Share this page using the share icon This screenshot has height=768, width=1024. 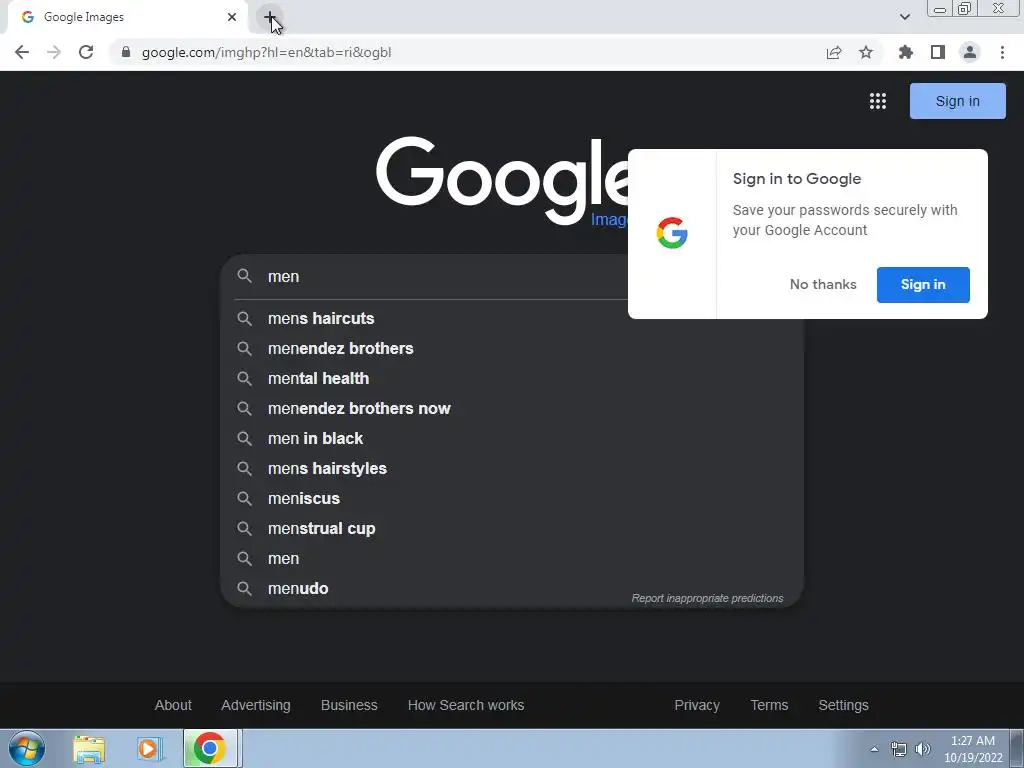[x=834, y=52]
